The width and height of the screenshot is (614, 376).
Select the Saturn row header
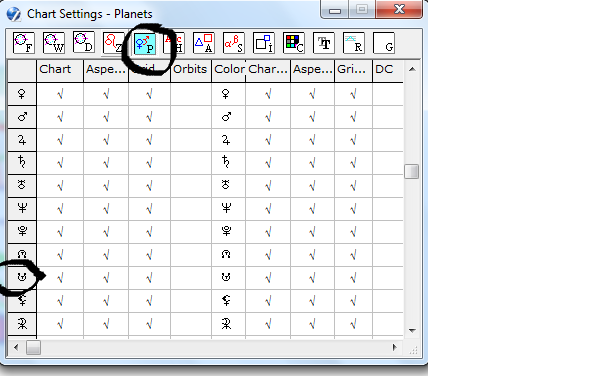tap(22, 163)
